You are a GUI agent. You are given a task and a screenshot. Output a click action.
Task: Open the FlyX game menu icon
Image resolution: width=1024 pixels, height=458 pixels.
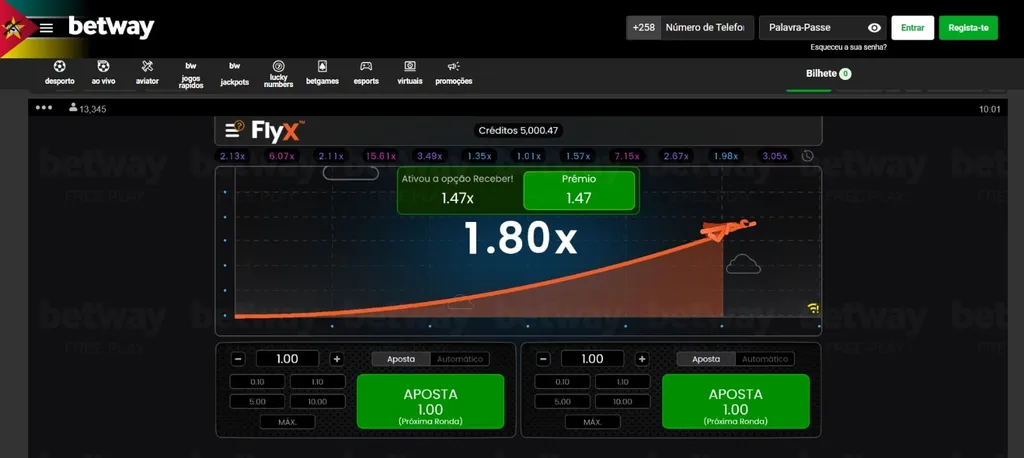tap(234, 130)
